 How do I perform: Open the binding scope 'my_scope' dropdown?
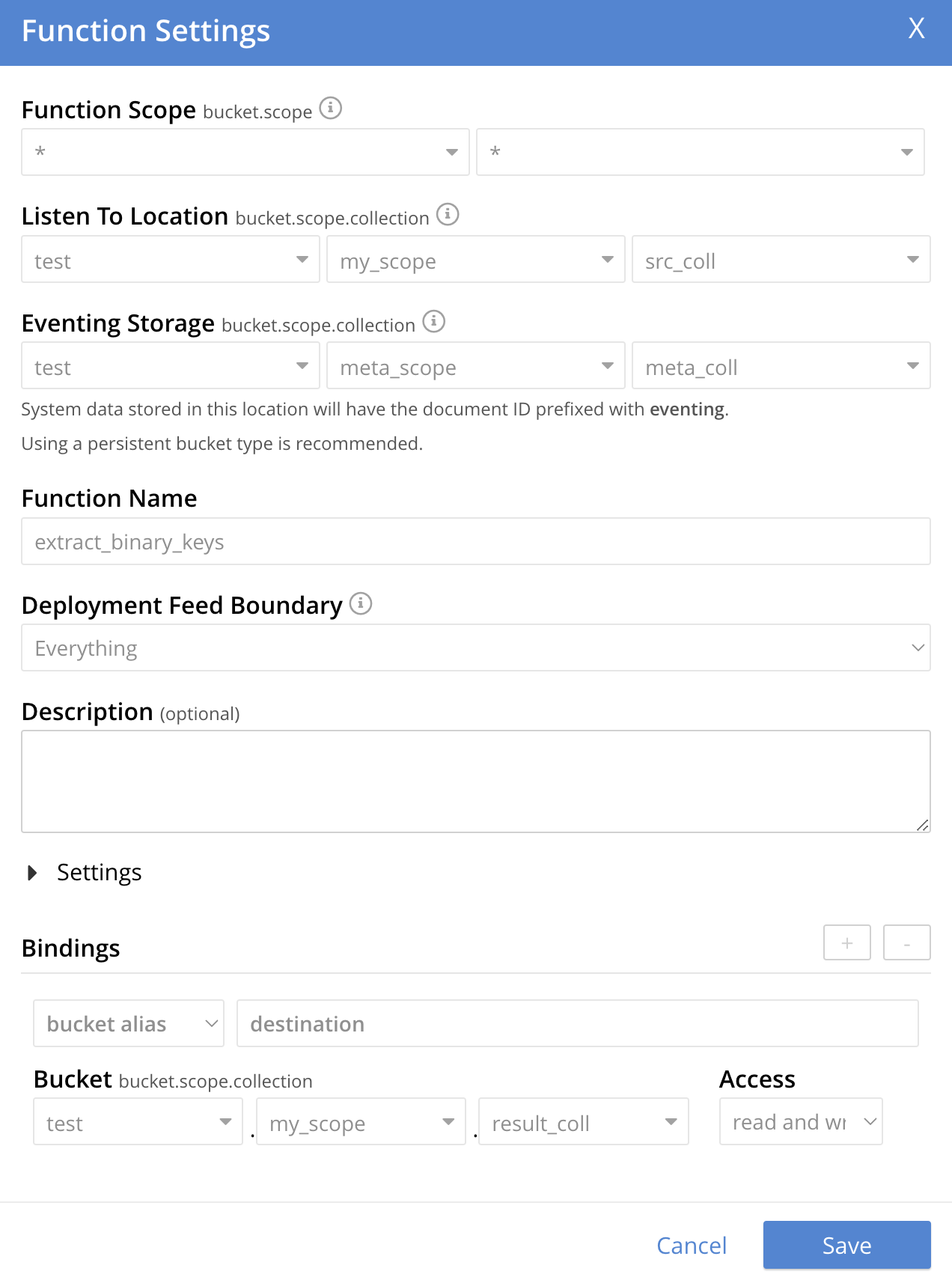tap(361, 1121)
